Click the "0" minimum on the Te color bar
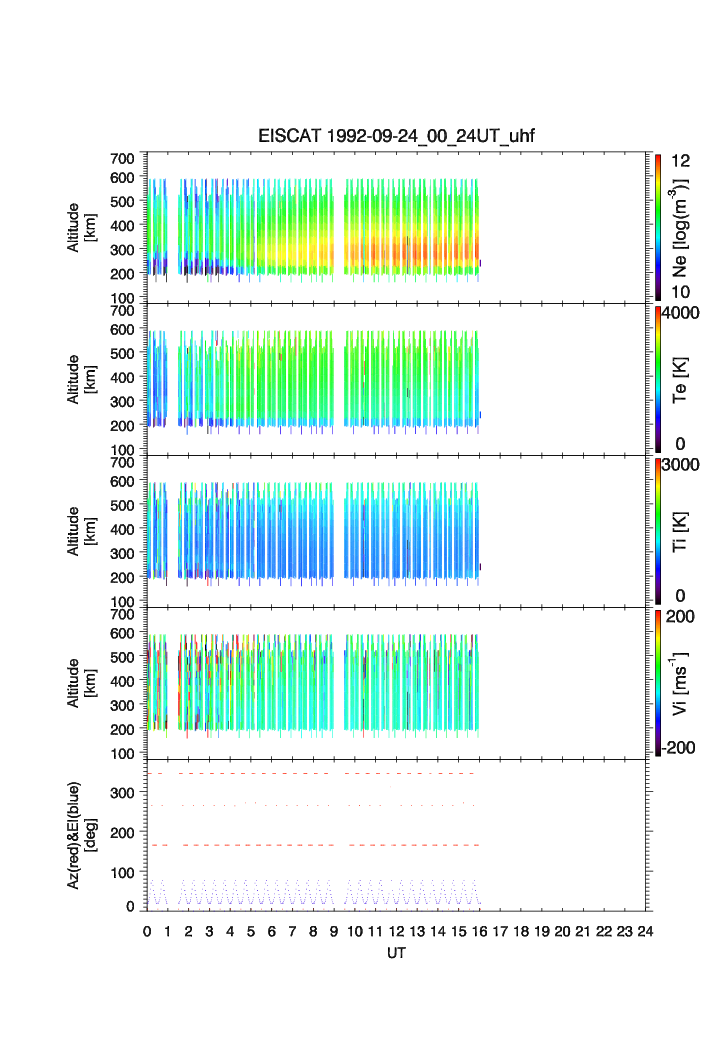 (x=680, y=444)
